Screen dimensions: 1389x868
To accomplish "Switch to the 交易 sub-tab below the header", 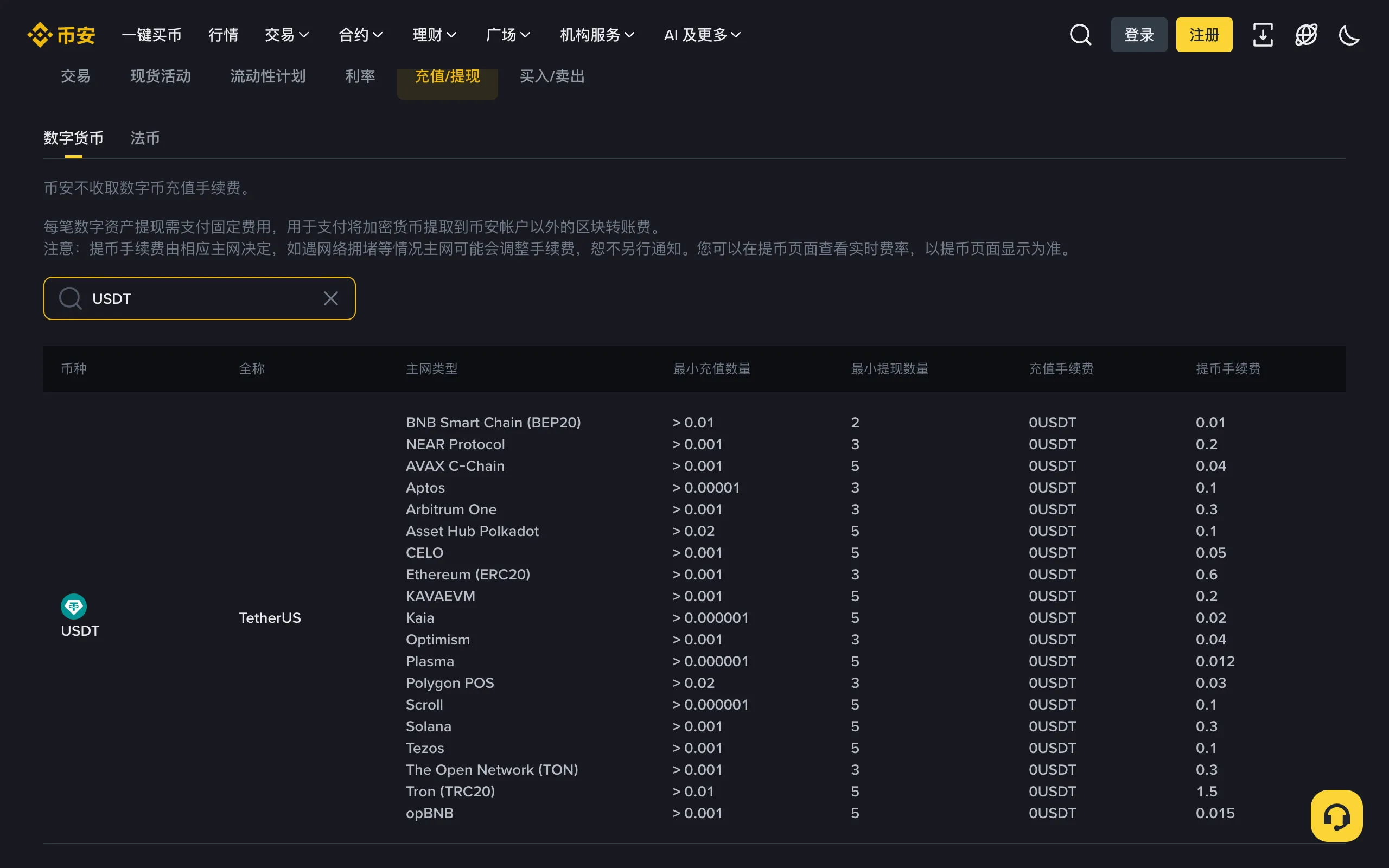I will point(75,76).
